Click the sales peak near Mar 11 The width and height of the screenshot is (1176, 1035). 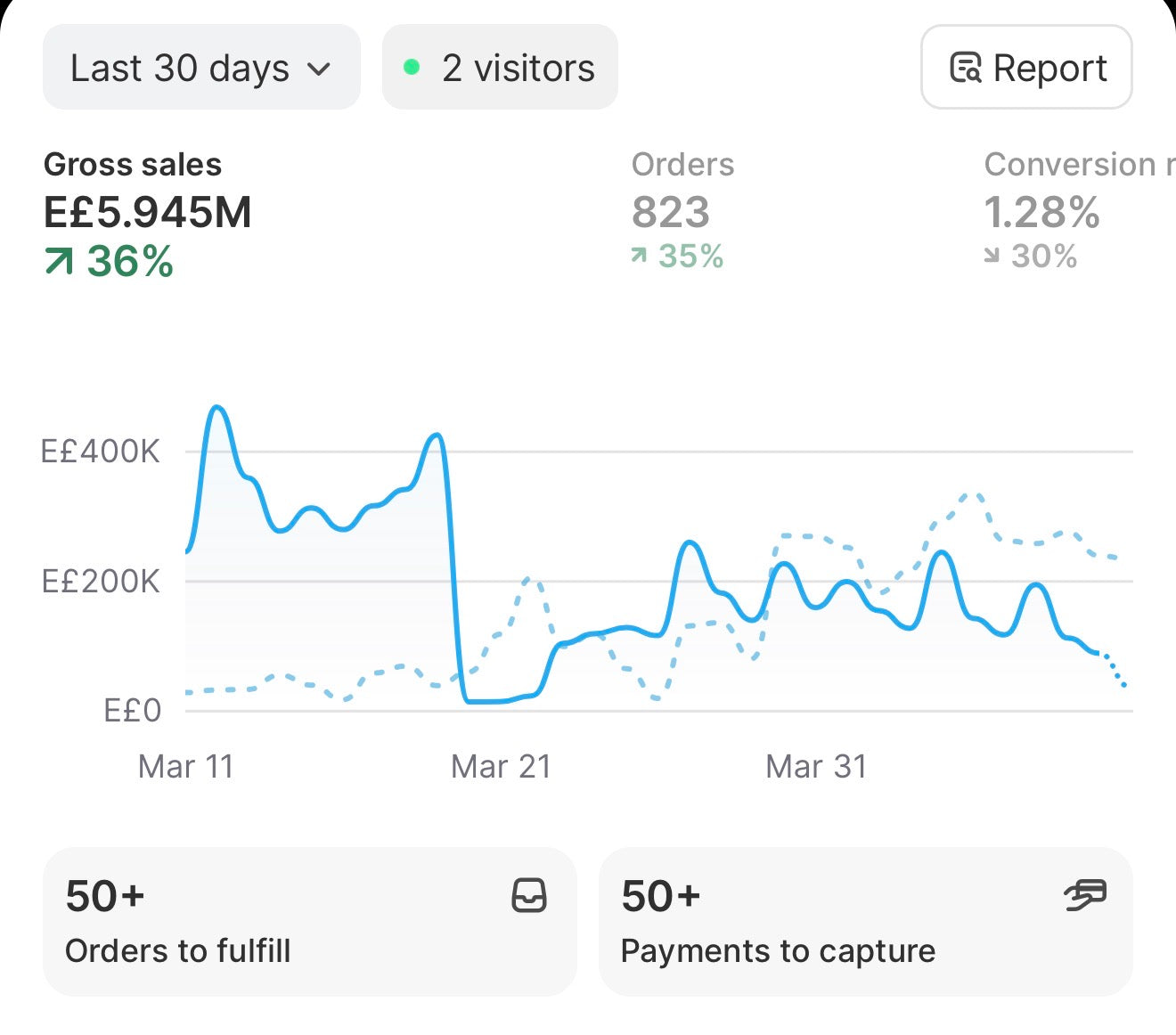point(217,408)
